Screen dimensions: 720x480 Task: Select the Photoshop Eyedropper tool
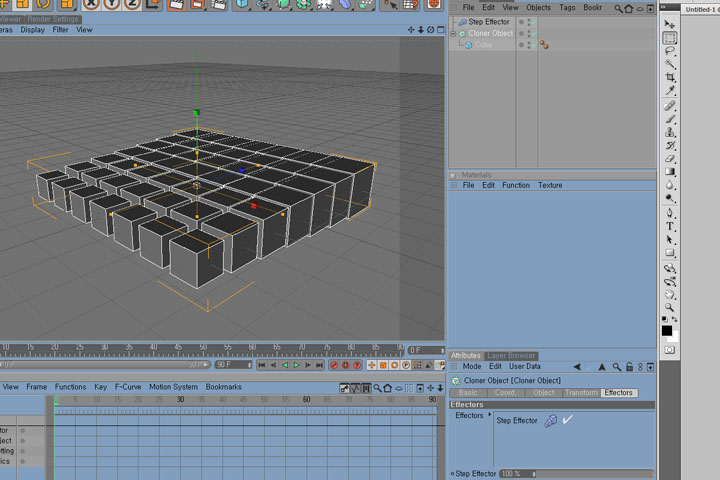(x=670, y=90)
